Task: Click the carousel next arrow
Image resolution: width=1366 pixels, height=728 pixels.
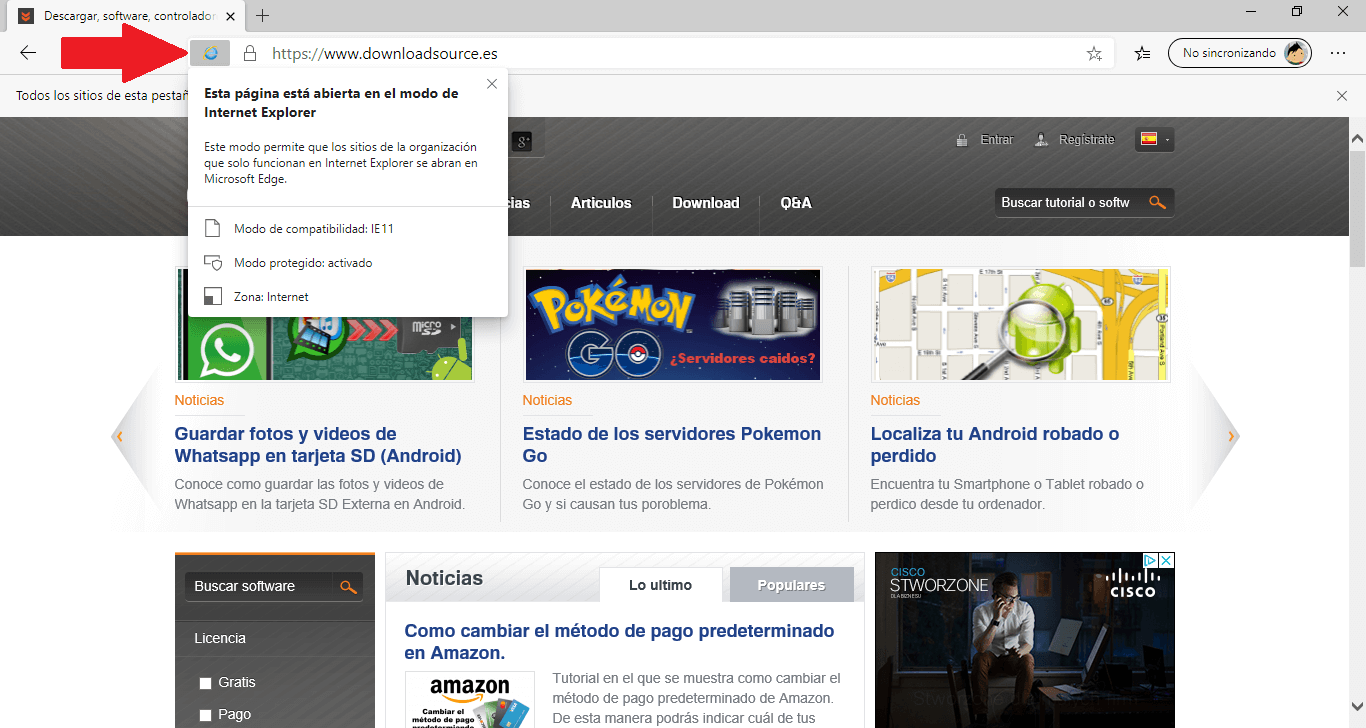Action: [x=1231, y=436]
